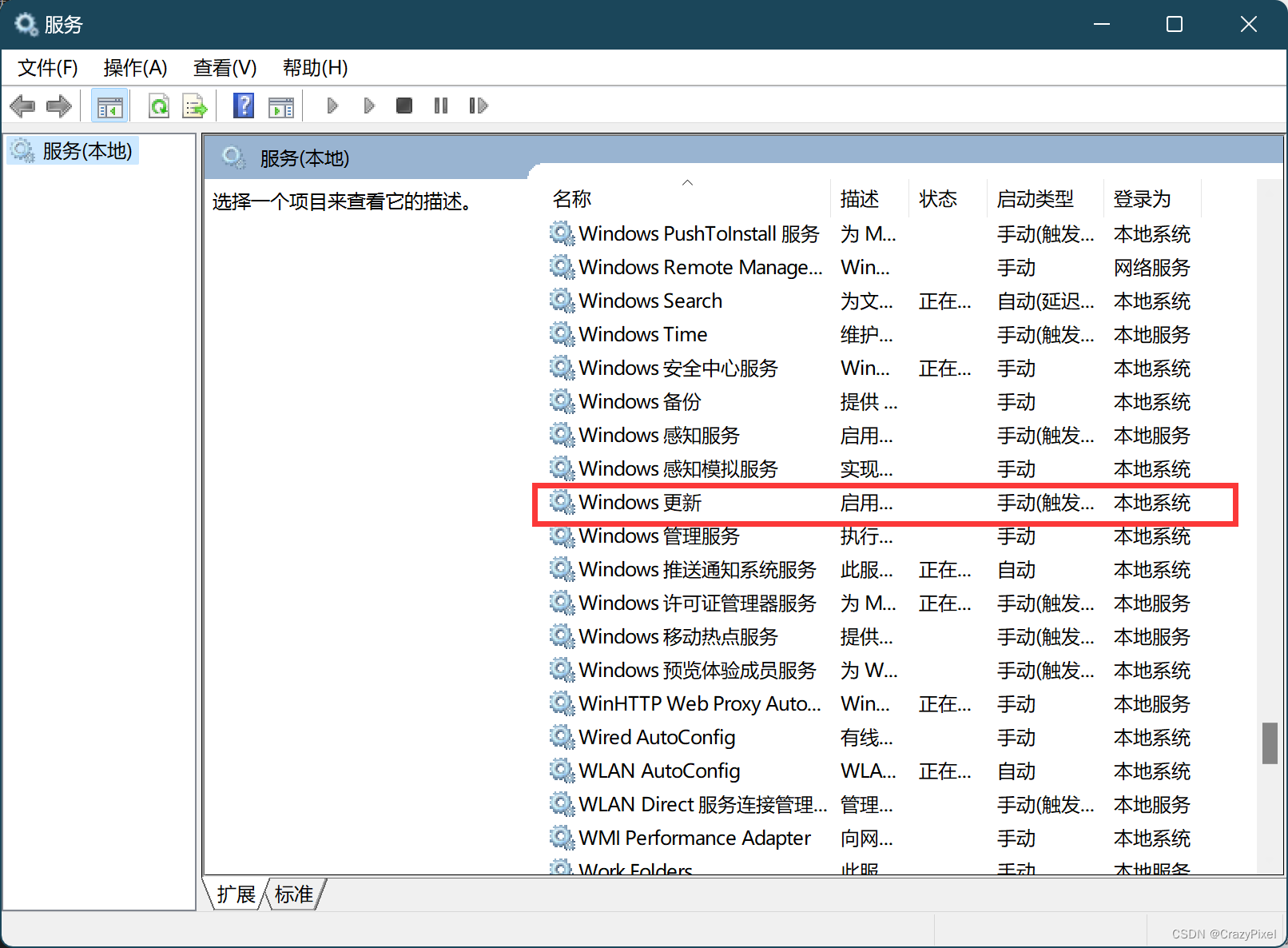Click the 服务 window title icon
The width and height of the screenshot is (1288, 948).
26,24
